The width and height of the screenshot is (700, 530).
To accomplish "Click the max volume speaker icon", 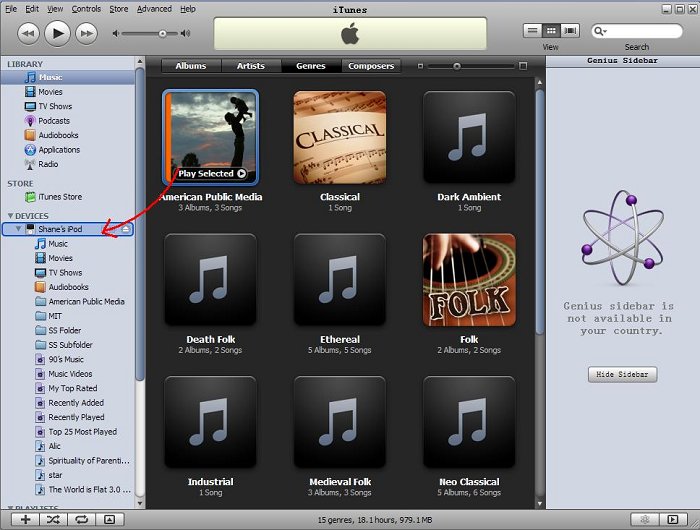I will [x=185, y=33].
